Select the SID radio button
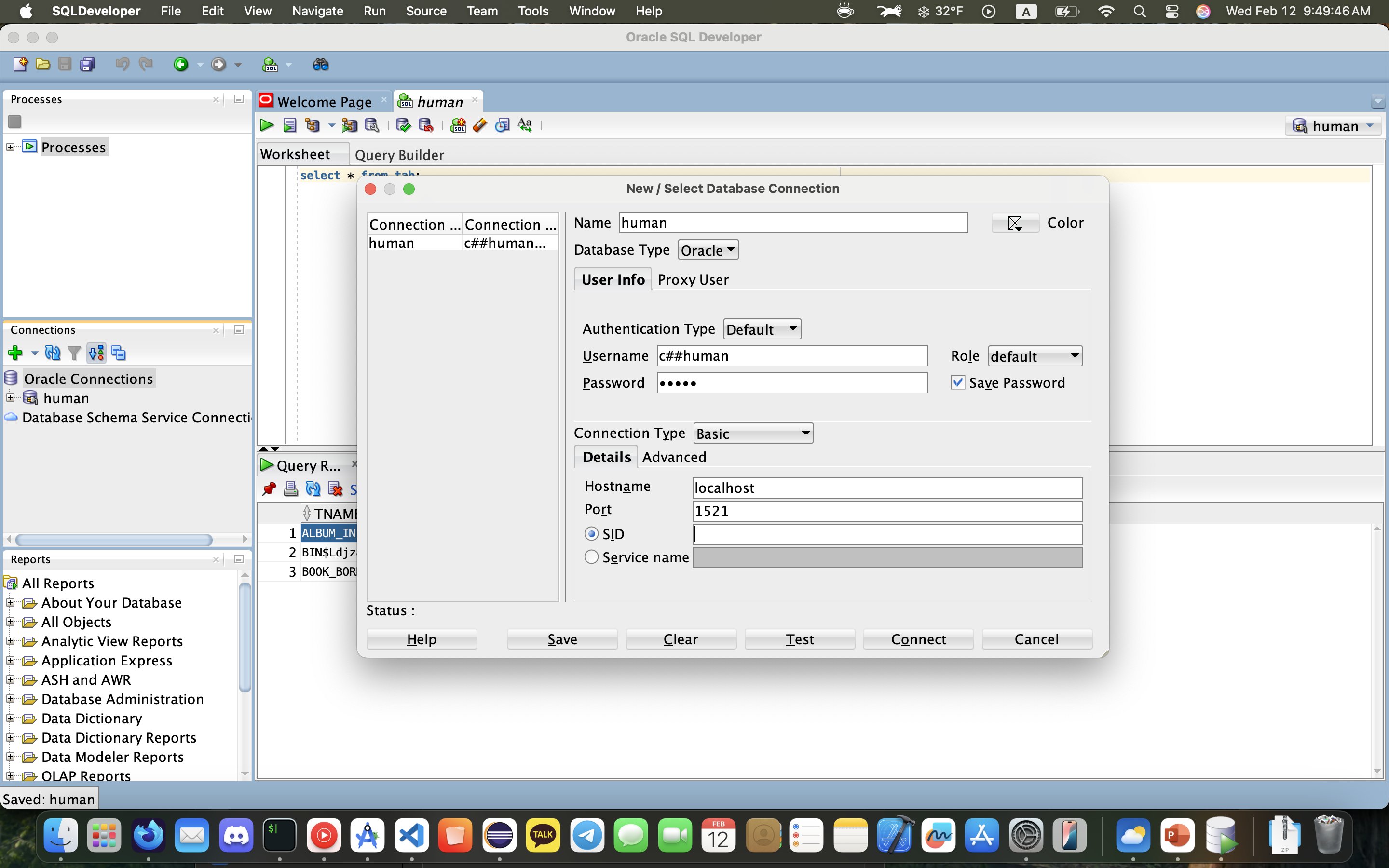Image resolution: width=1389 pixels, height=868 pixels. point(591,534)
